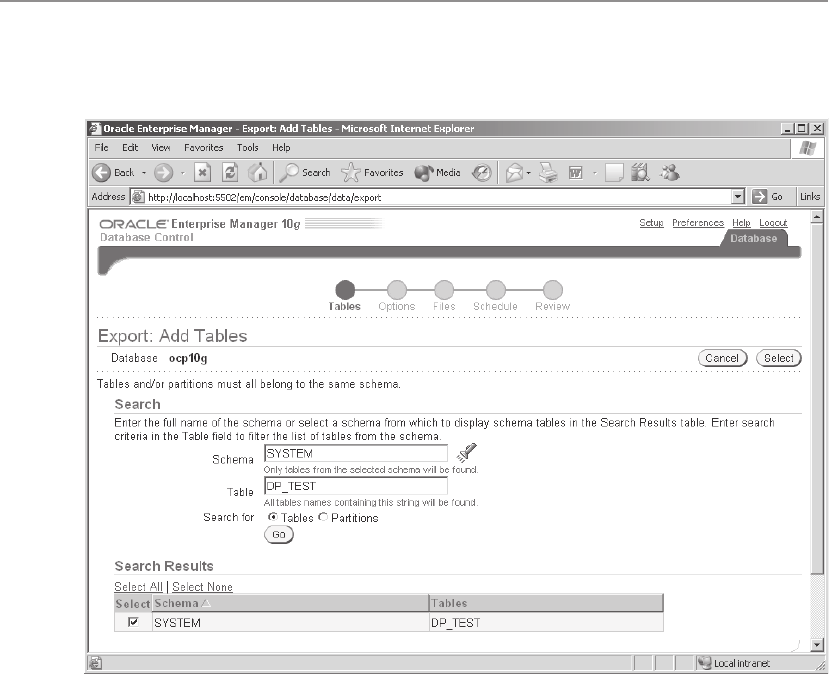This screenshot has width=829, height=674.
Task: Open the View menu
Action: (161, 148)
